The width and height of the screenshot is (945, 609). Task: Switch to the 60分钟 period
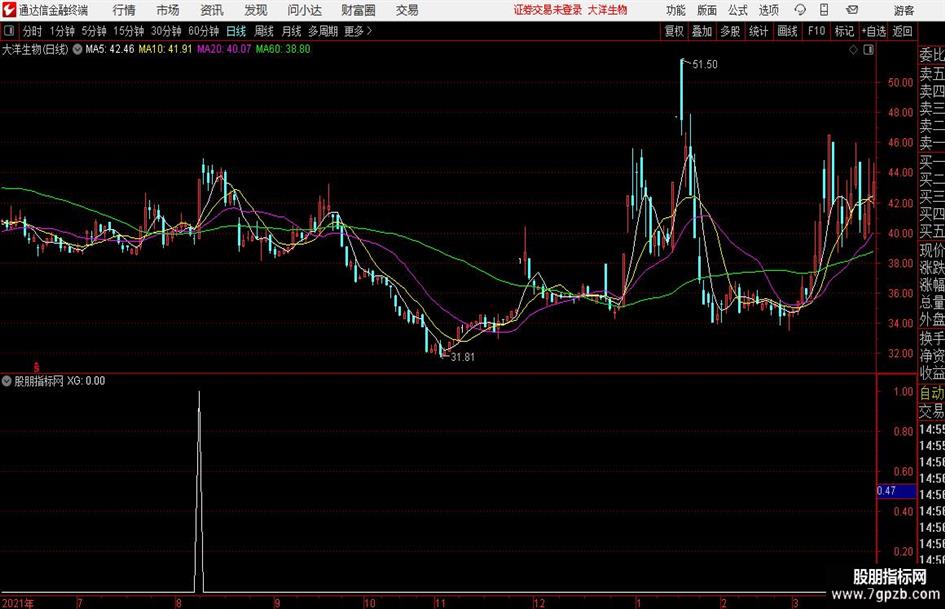203,31
